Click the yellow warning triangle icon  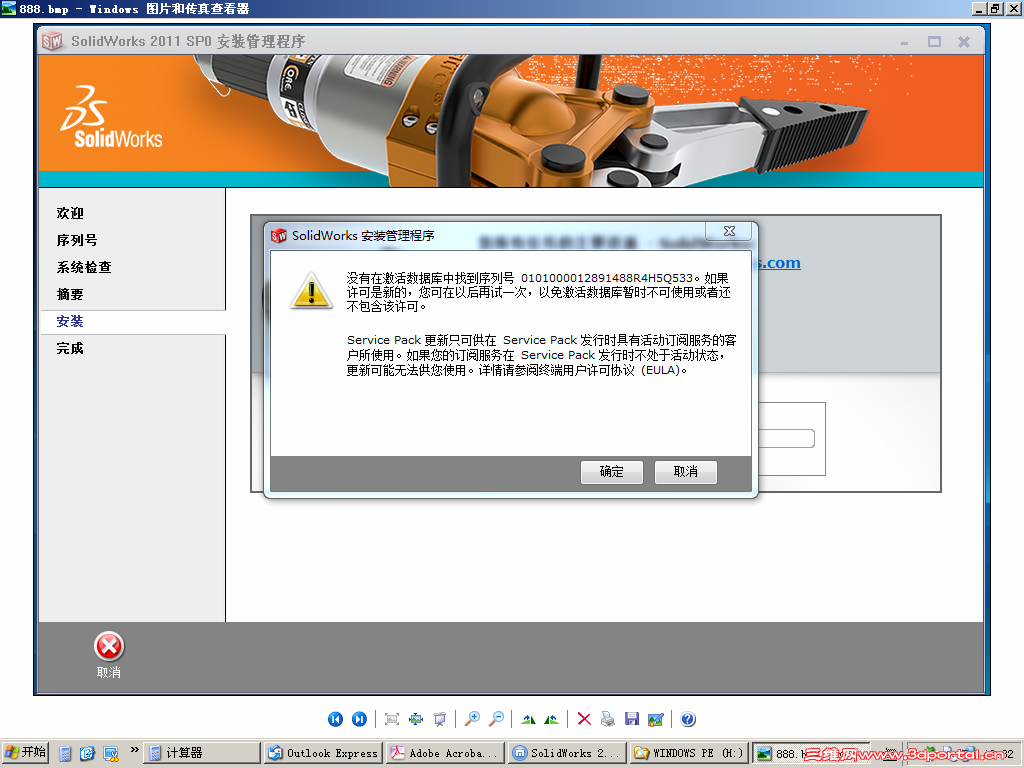[x=312, y=291]
